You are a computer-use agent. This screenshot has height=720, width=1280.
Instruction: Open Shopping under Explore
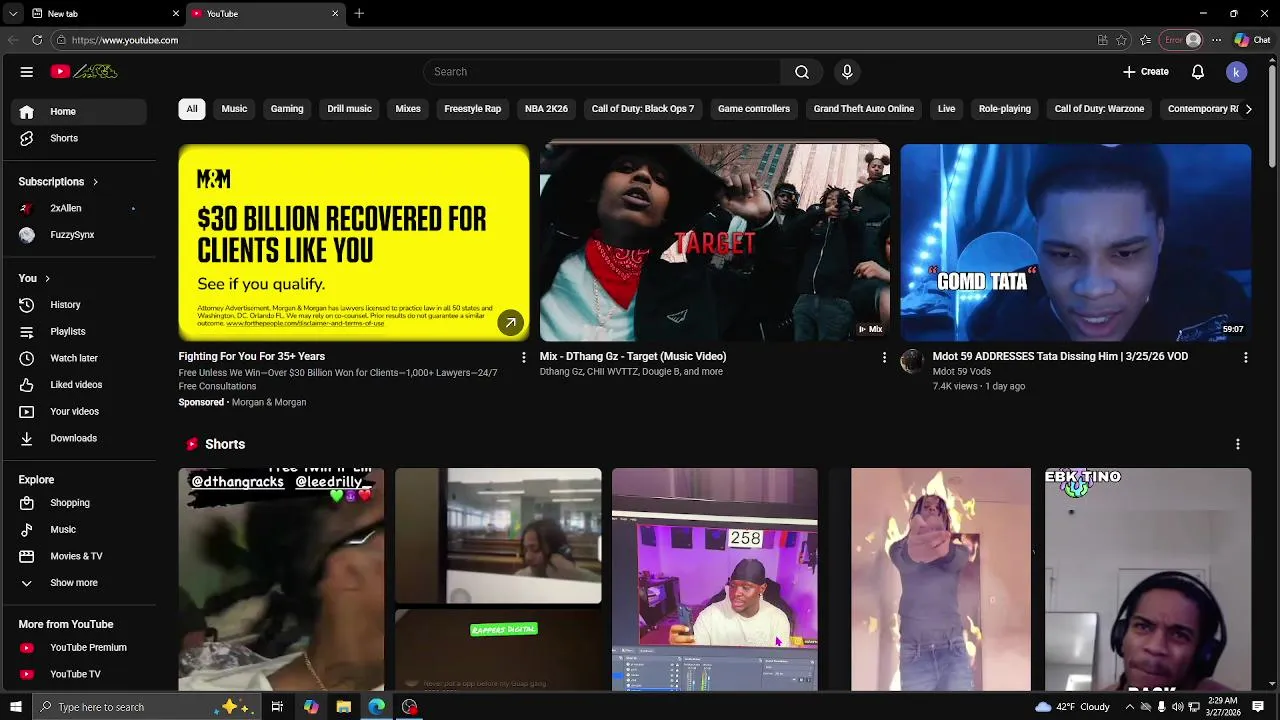(x=78, y=503)
